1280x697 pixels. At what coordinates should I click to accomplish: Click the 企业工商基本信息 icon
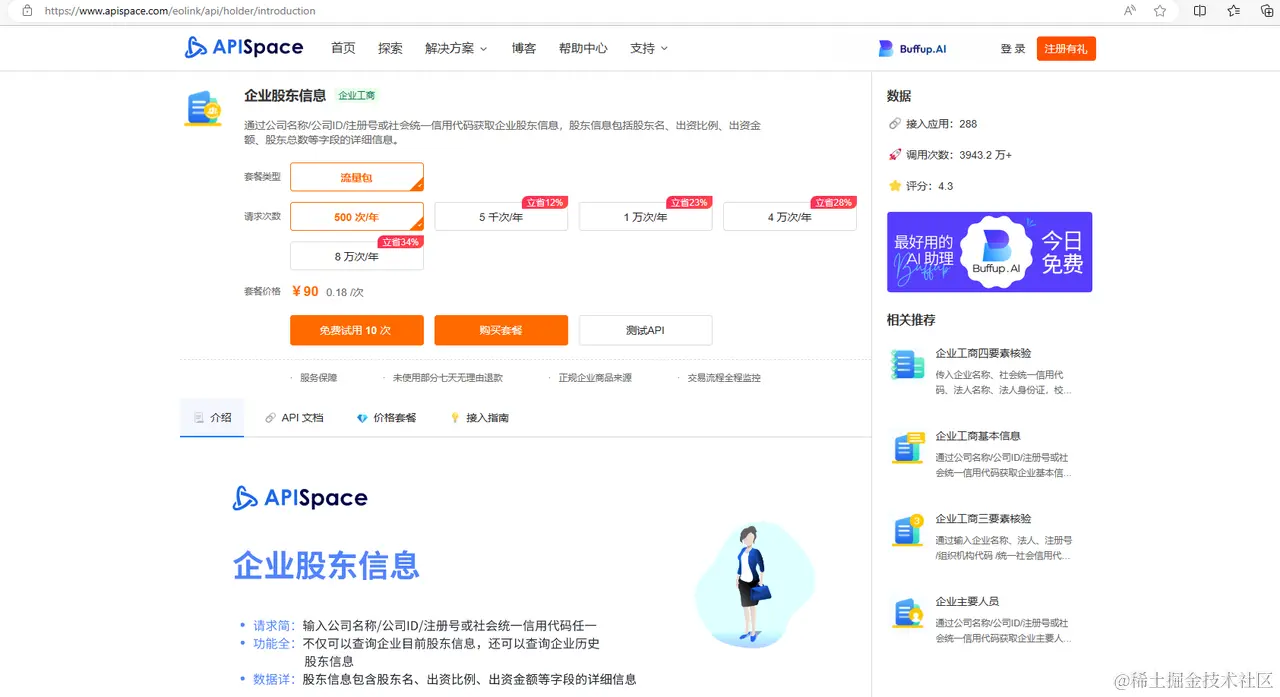(907, 448)
